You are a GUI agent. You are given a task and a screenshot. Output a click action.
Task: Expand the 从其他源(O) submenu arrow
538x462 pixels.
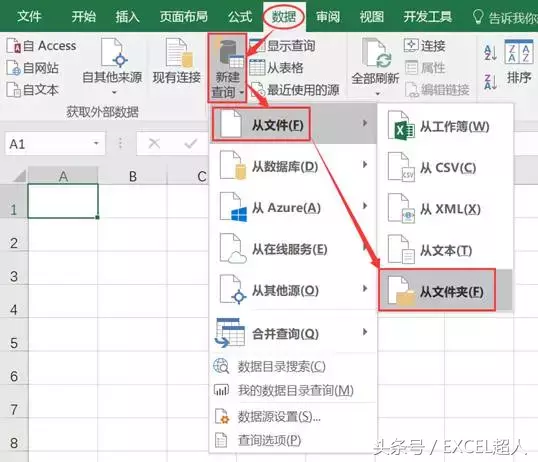365,288
